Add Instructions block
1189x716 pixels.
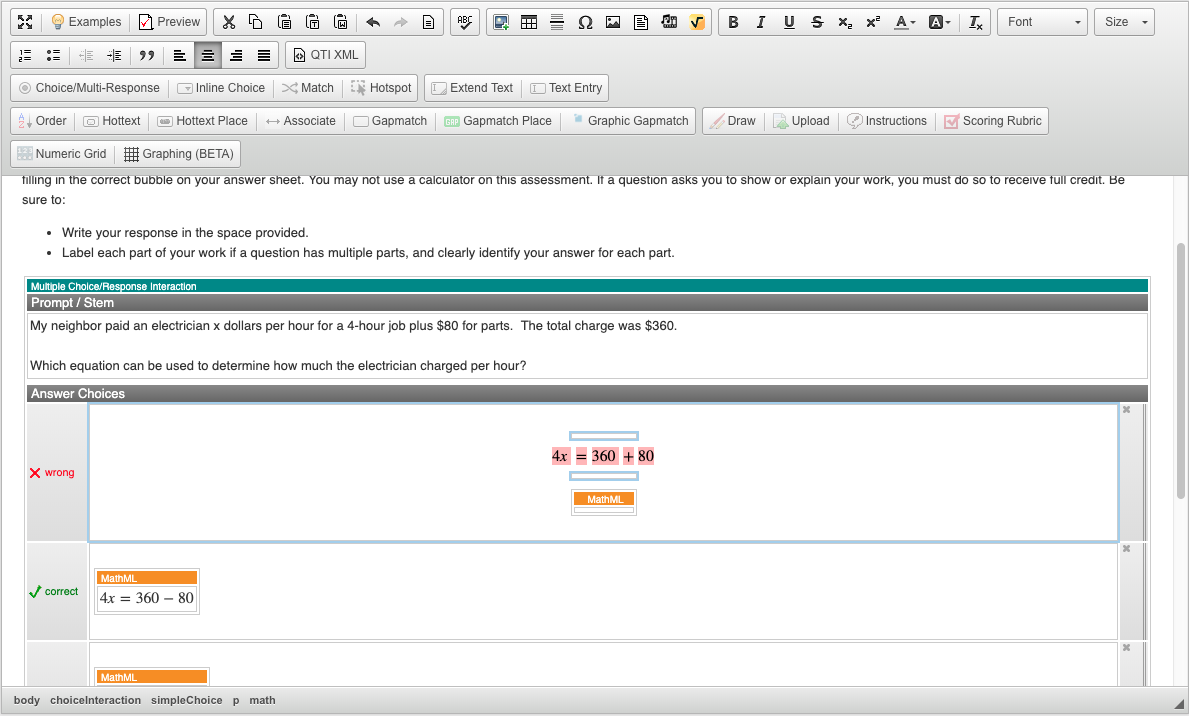point(886,121)
